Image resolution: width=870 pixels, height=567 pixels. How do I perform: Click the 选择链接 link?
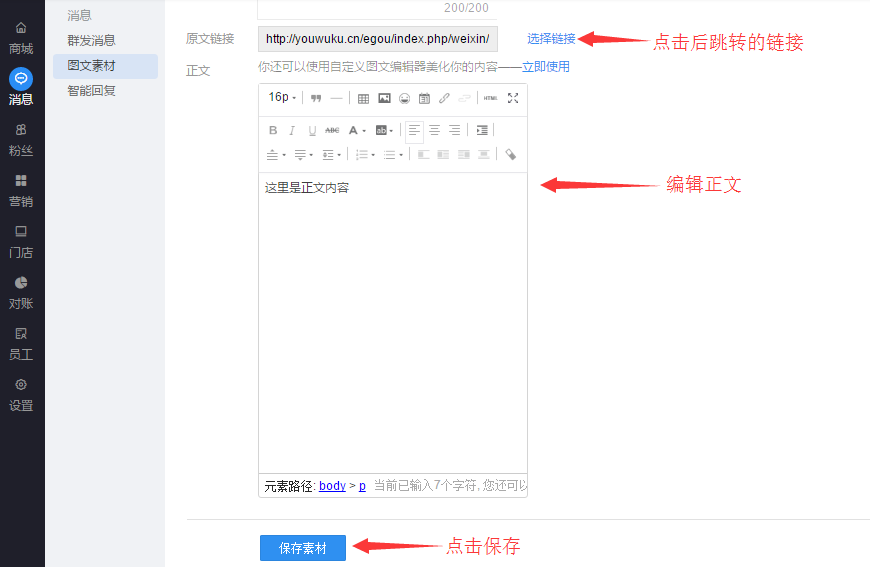pos(551,39)
